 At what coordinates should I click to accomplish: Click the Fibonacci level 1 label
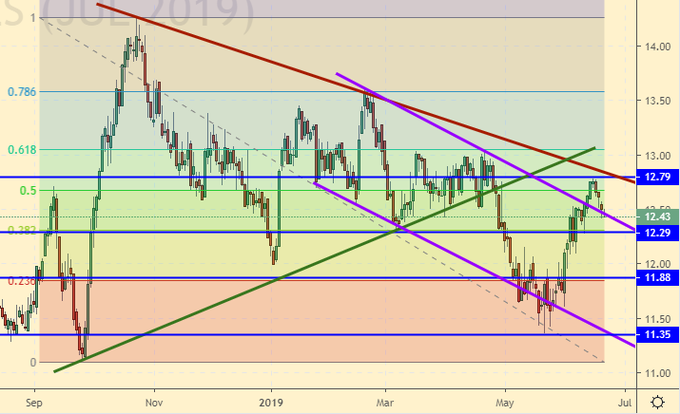pos(34,18)
